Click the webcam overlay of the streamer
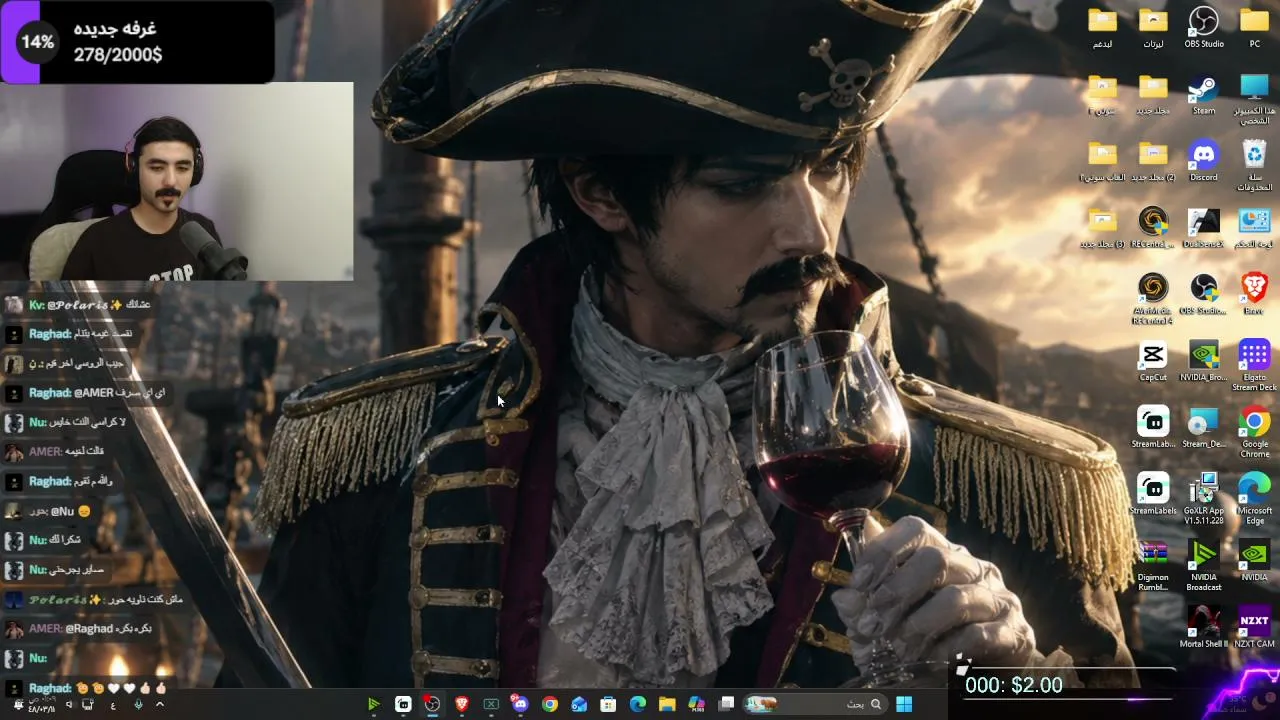 point(176,181)
